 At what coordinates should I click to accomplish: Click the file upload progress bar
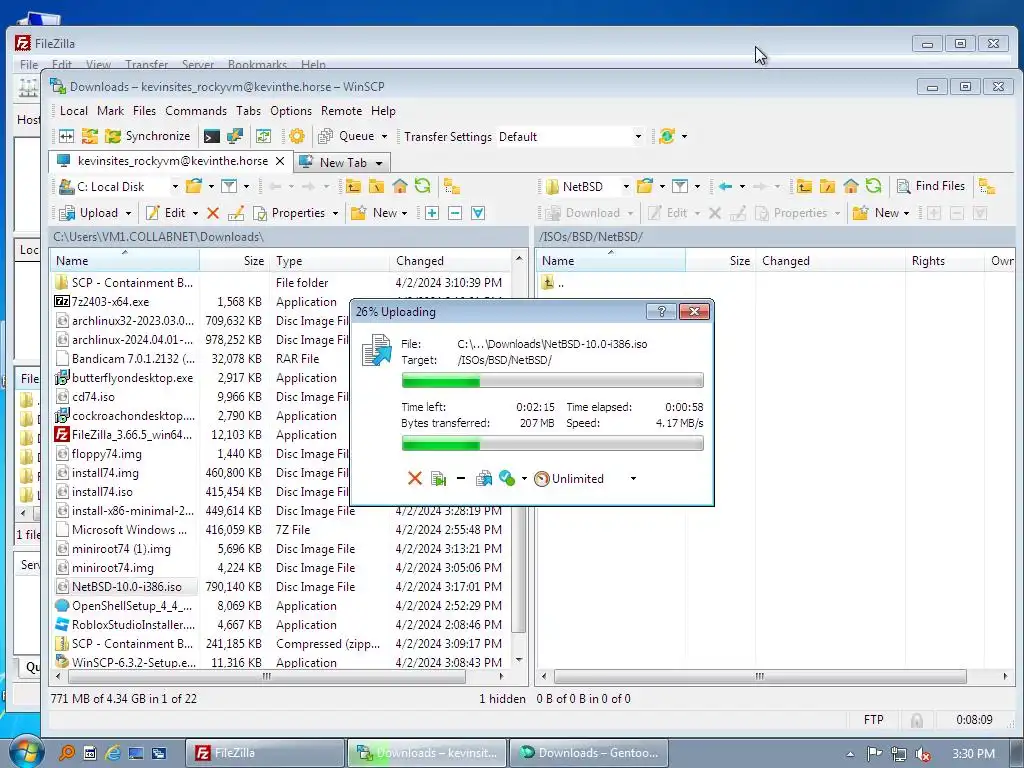pyautogui.click(x=552, y=381)
